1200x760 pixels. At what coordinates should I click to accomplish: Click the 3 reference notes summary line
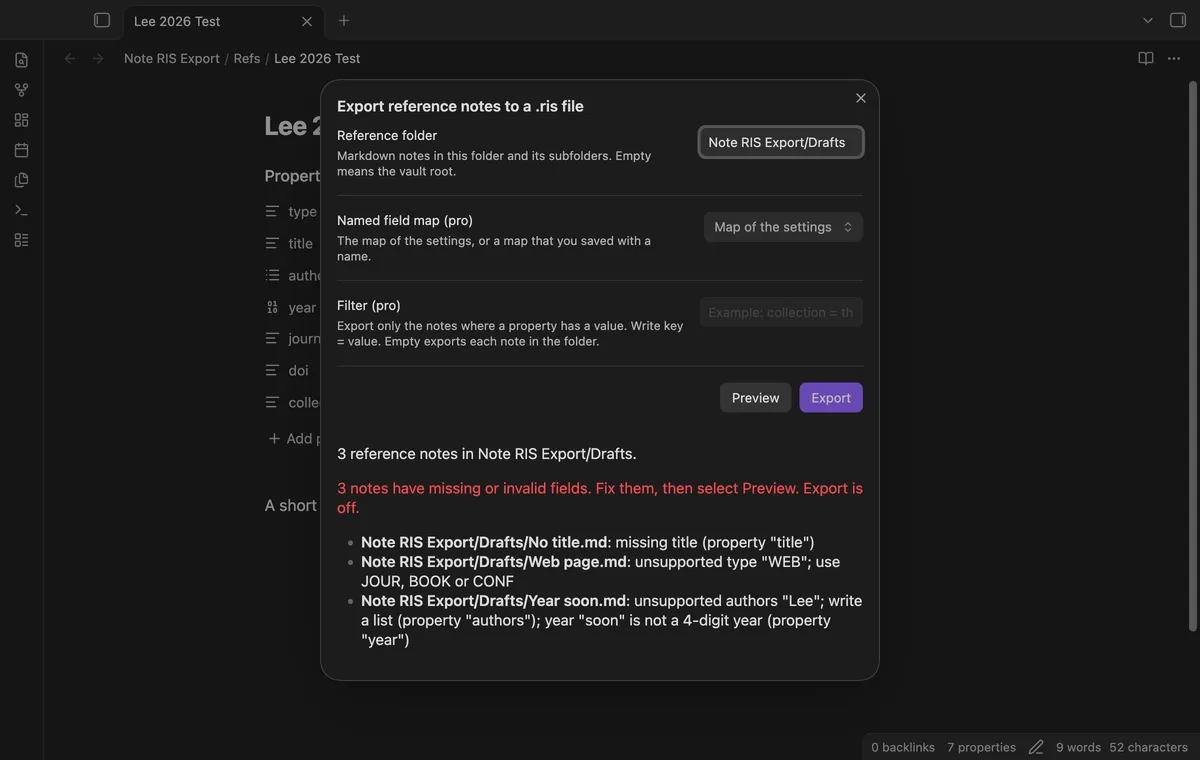pyautogui.click(x=487, y=454)
